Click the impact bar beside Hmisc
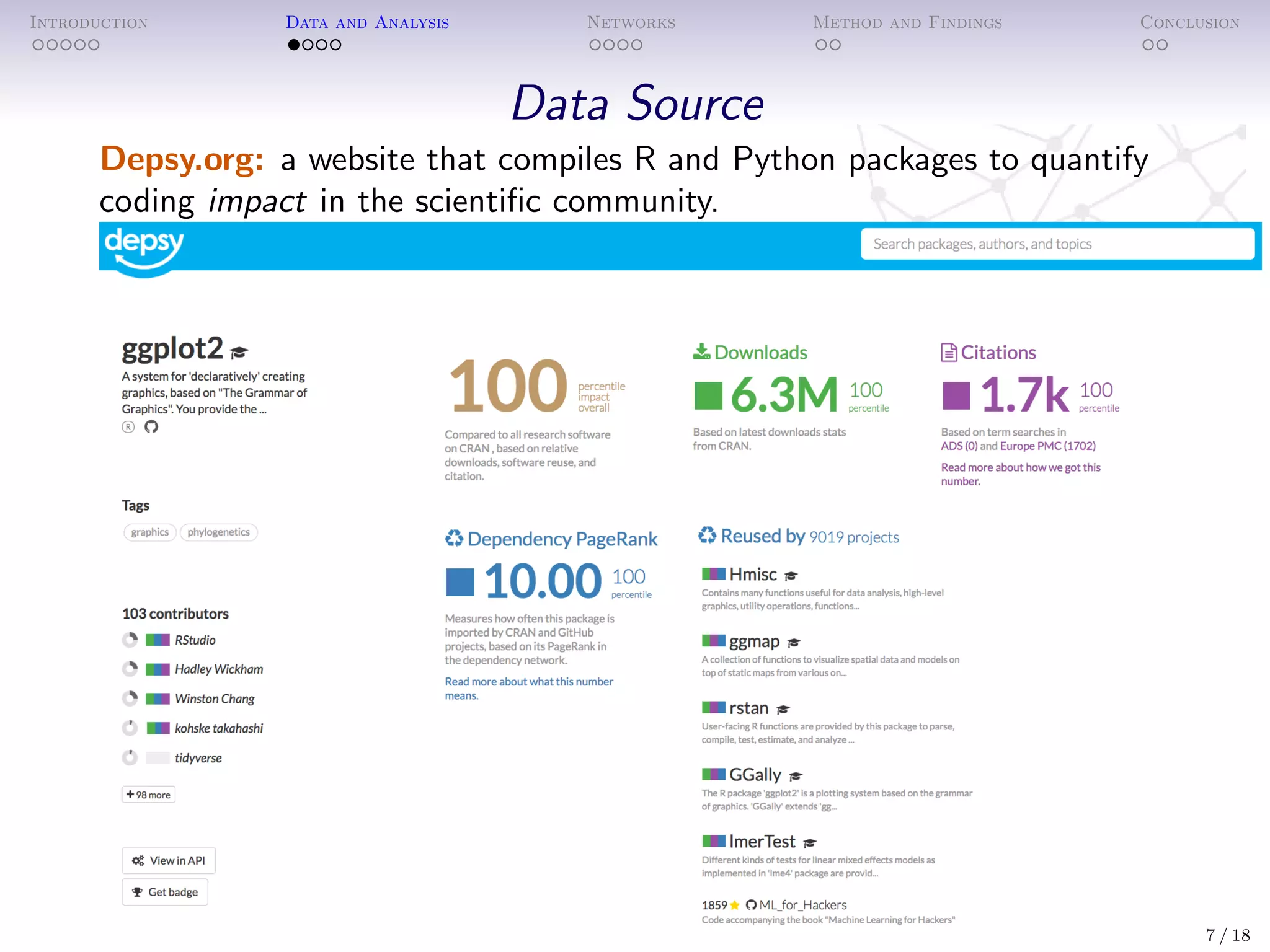 (x=713, y=573)
